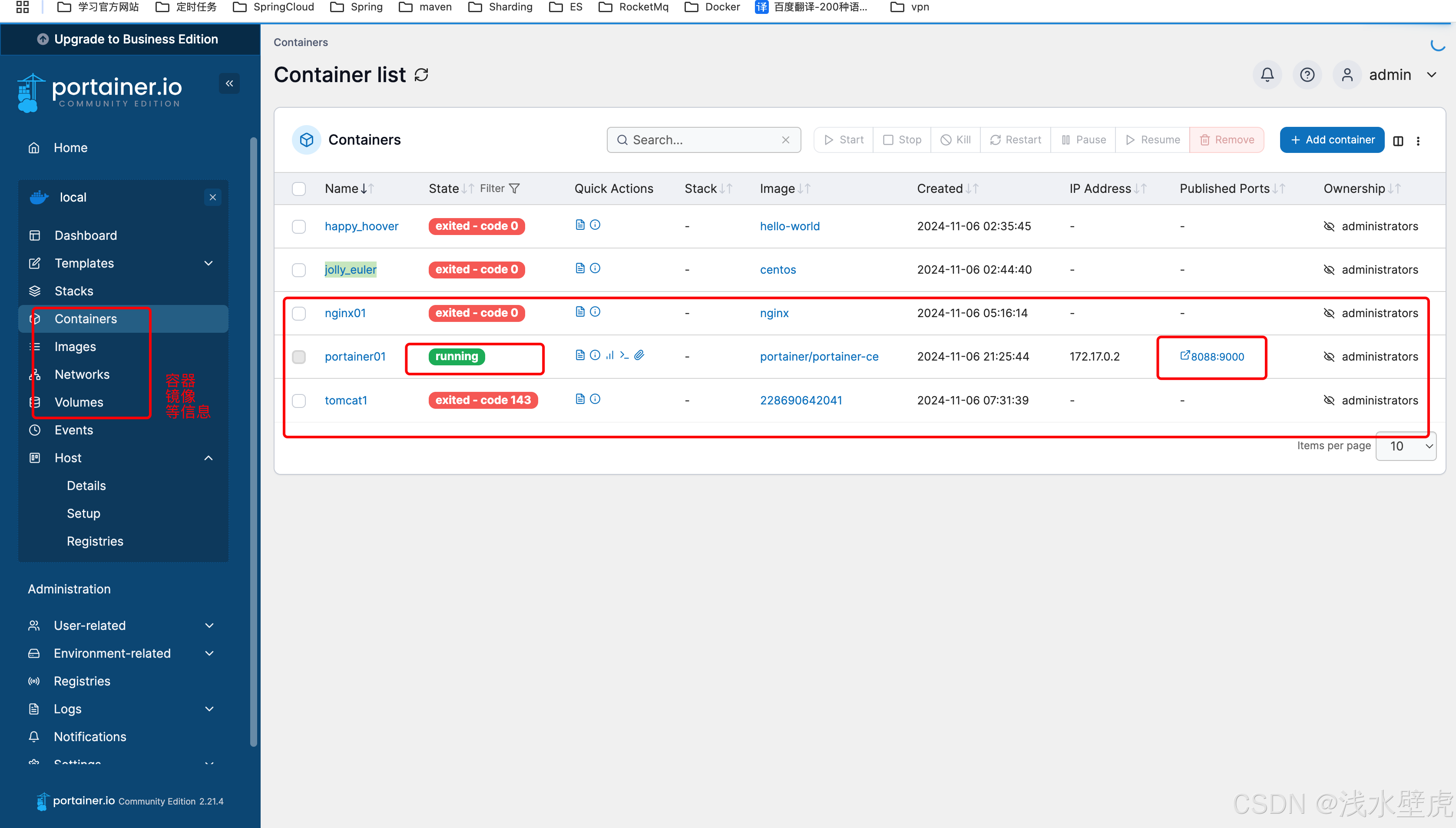Click the Start button

pos(844,140)
